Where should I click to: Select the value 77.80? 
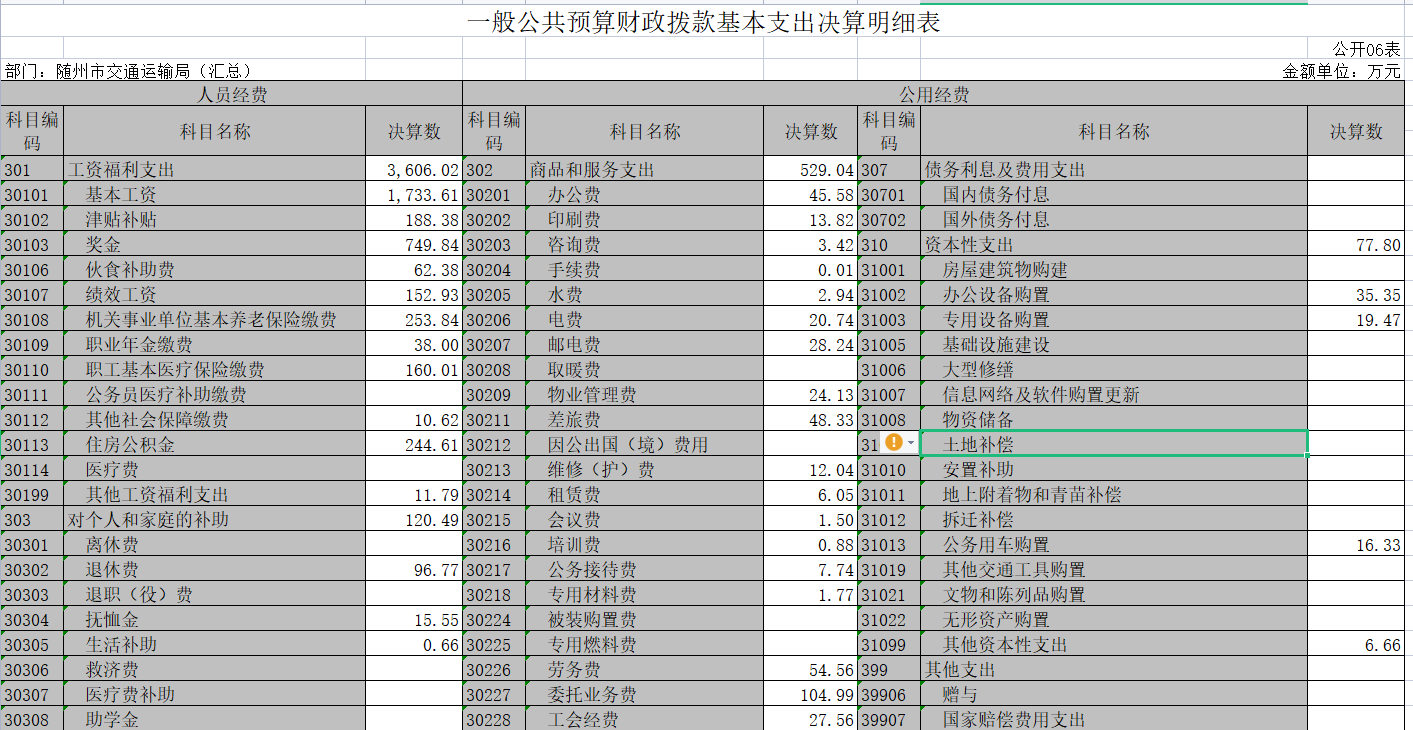click(x=1356, y=245)
